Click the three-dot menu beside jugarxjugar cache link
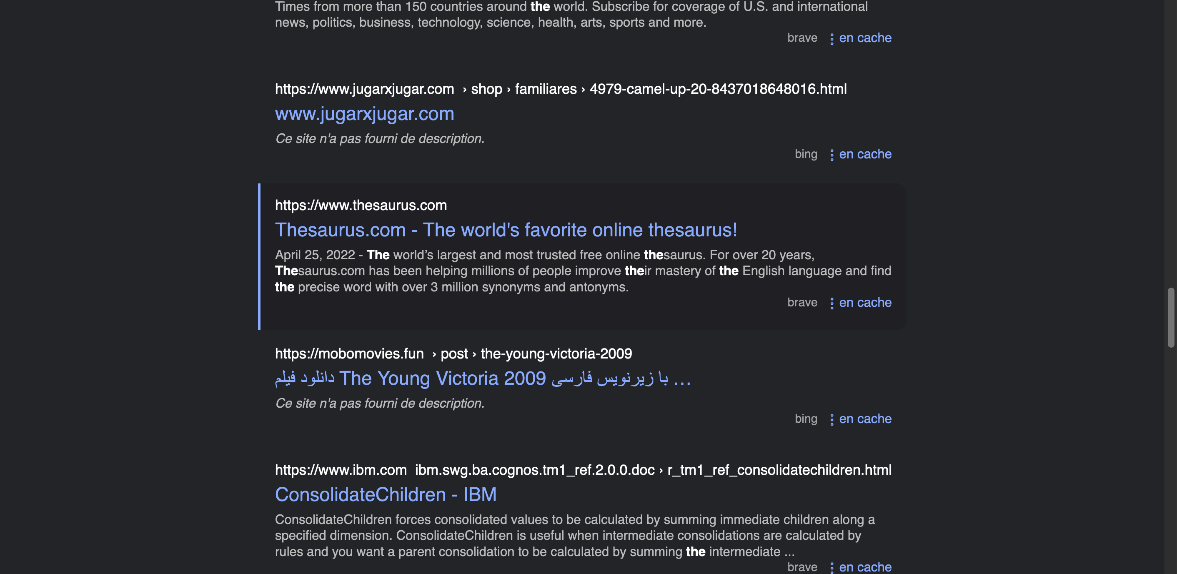Image resolution: width=1177 pixels, height=574 pixels. click(x=831, y=155)
